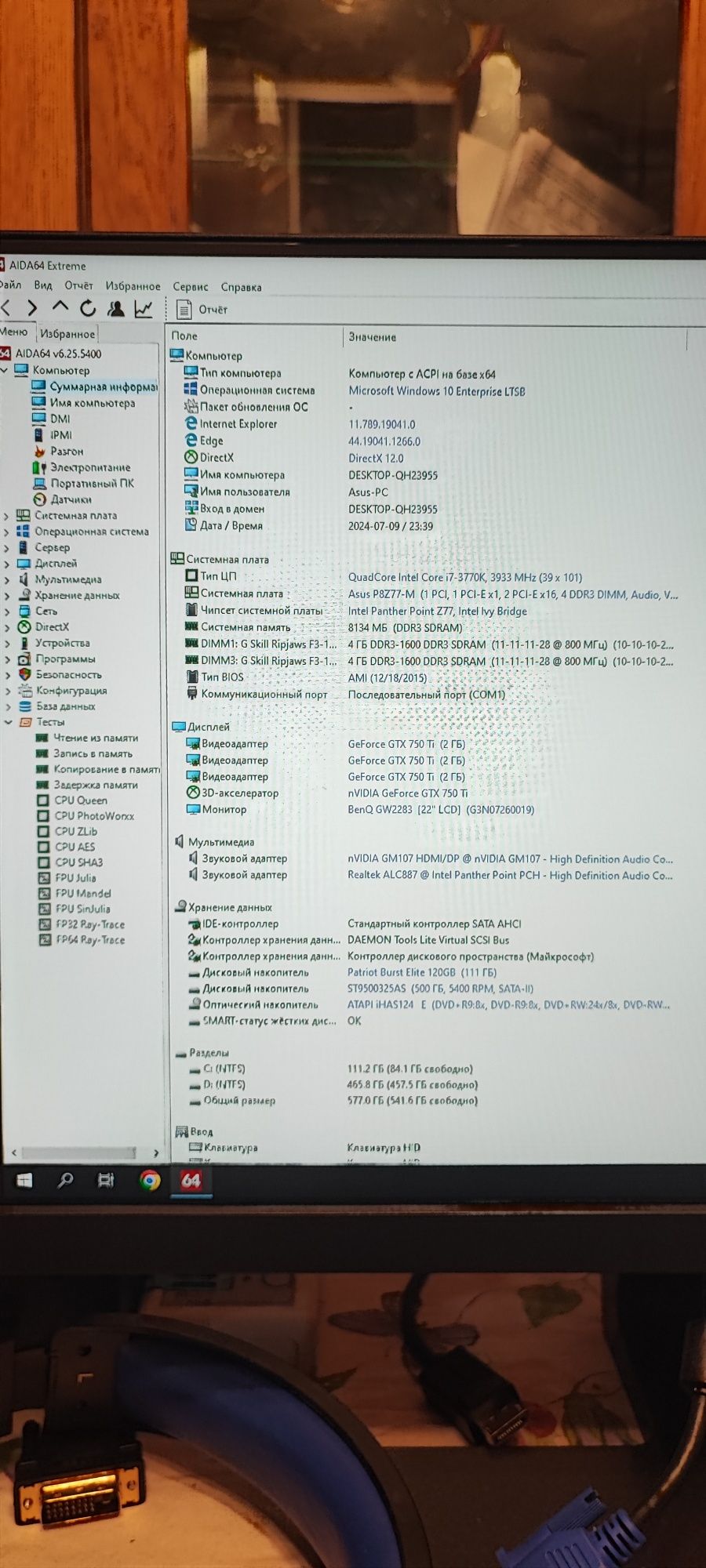Click the Patriot Burst Elite 120GB link
706x1568 pixels.
421,972
